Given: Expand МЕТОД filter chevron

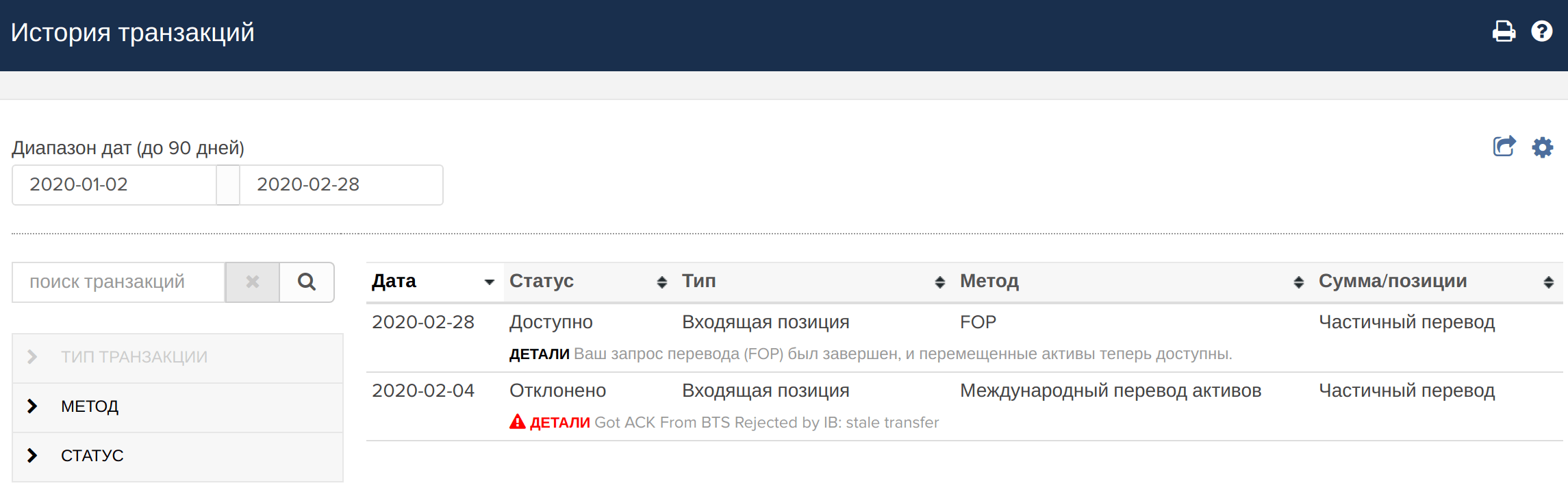Looking at the screenshot, I should [x=32, y=406].
